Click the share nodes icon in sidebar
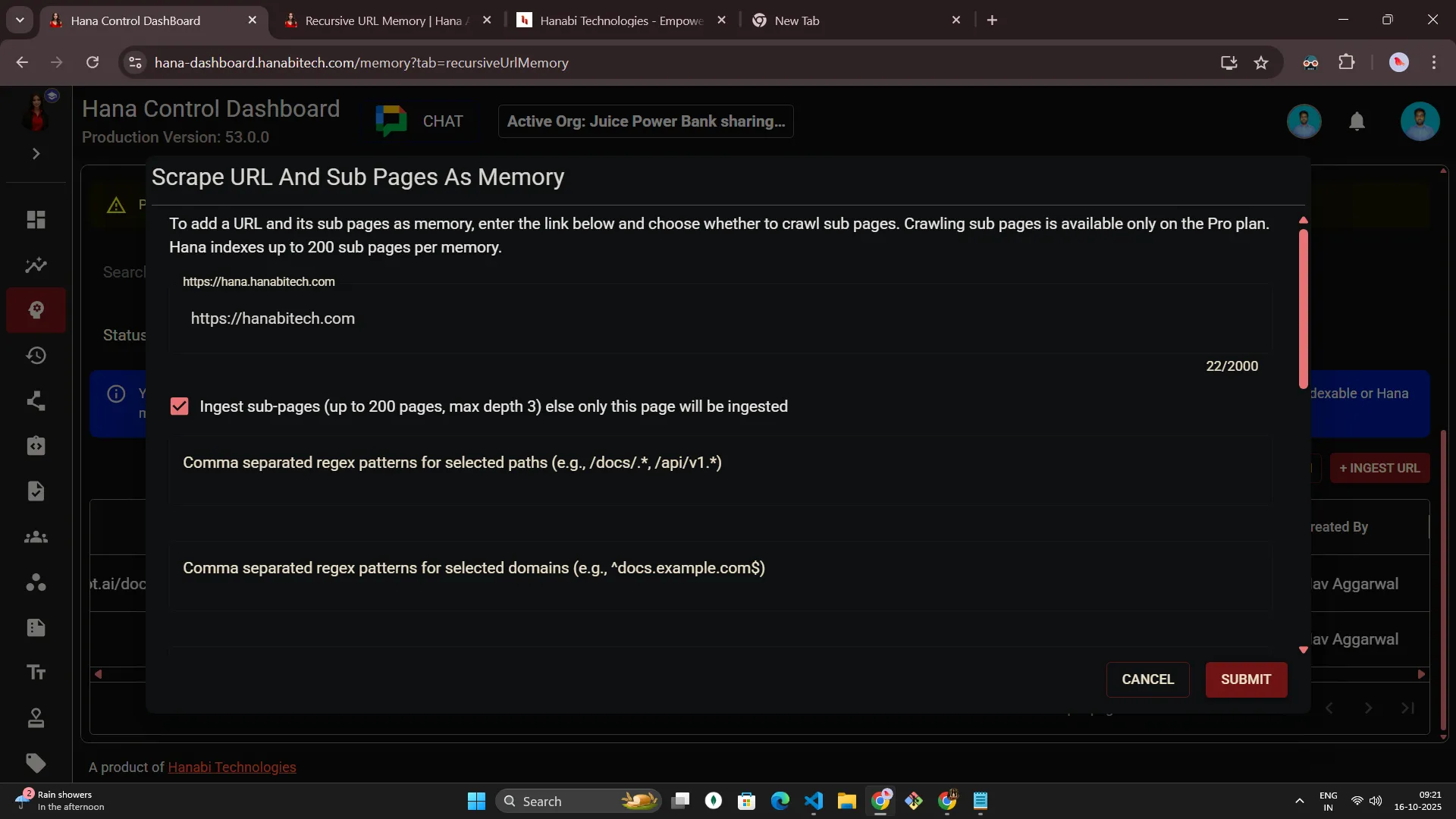Screen dimensions: 1456x819 (x=36, y=401)
